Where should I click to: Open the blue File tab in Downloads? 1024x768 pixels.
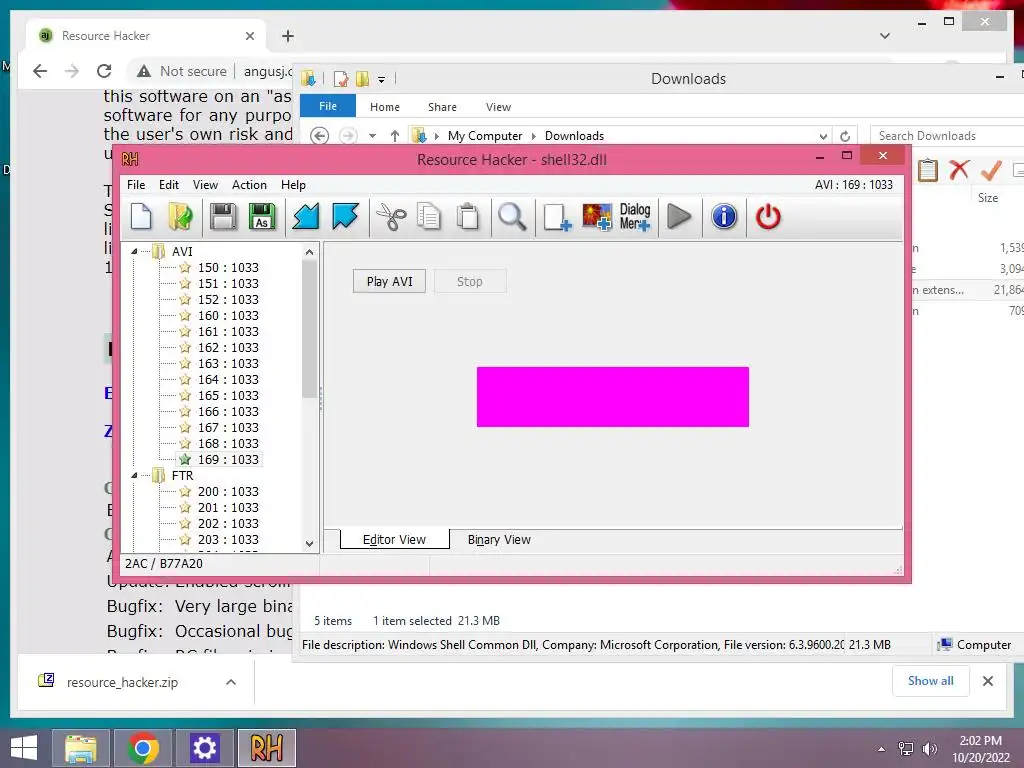tap(328, 106)
